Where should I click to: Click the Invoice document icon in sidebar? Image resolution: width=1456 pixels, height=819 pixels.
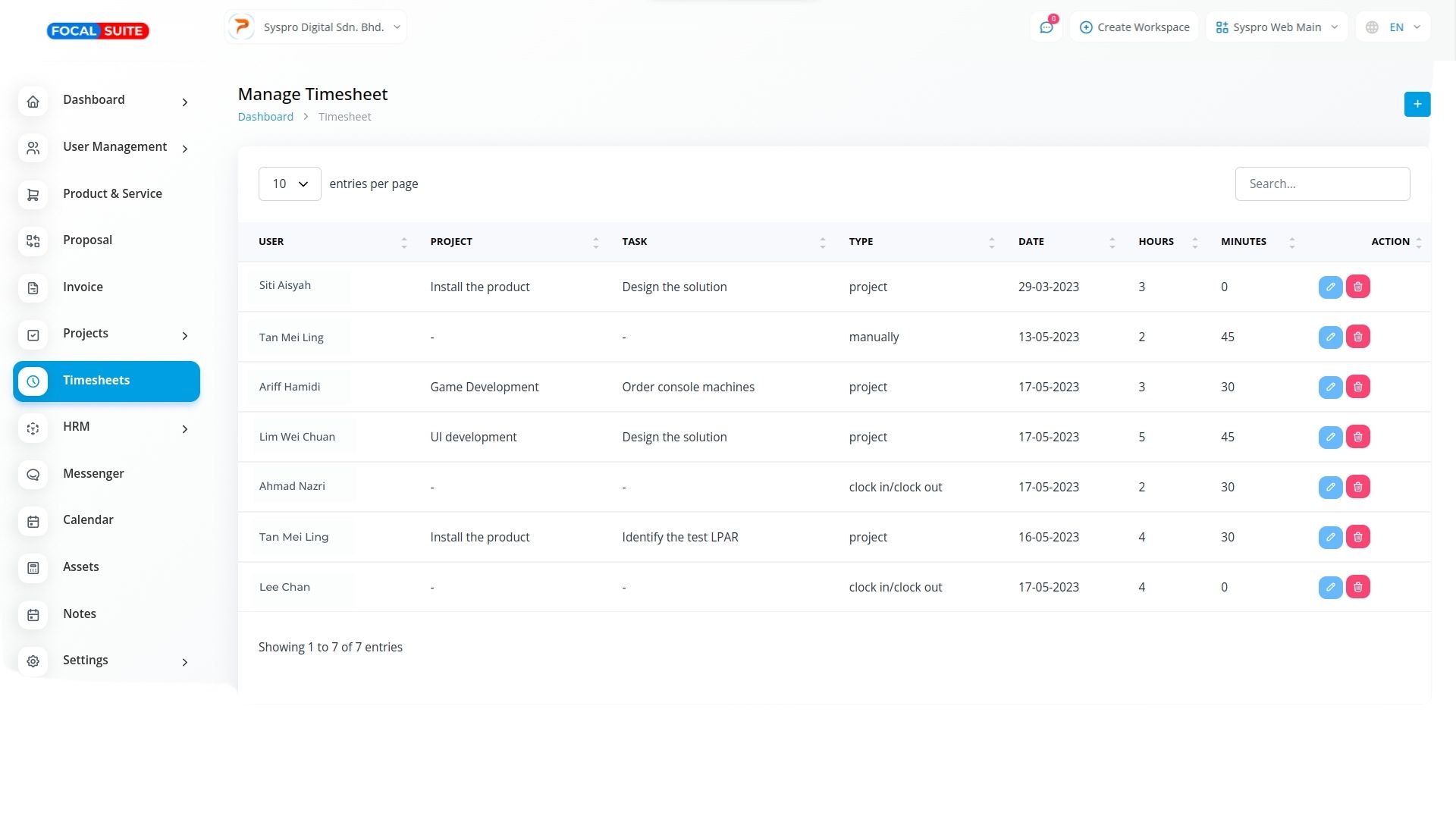[33, 287]
